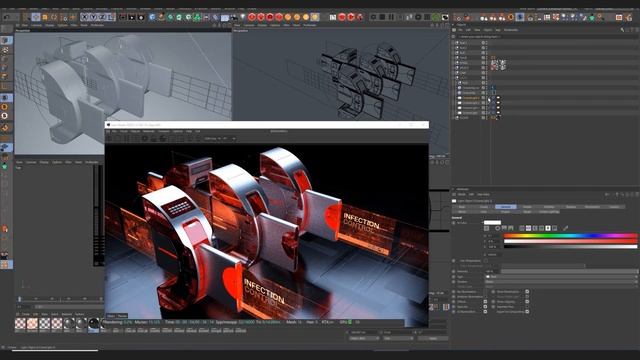The image size is (640, 360).
Task: Click the green round icon right of top toolbar
Action: click(x=436, y=17)
